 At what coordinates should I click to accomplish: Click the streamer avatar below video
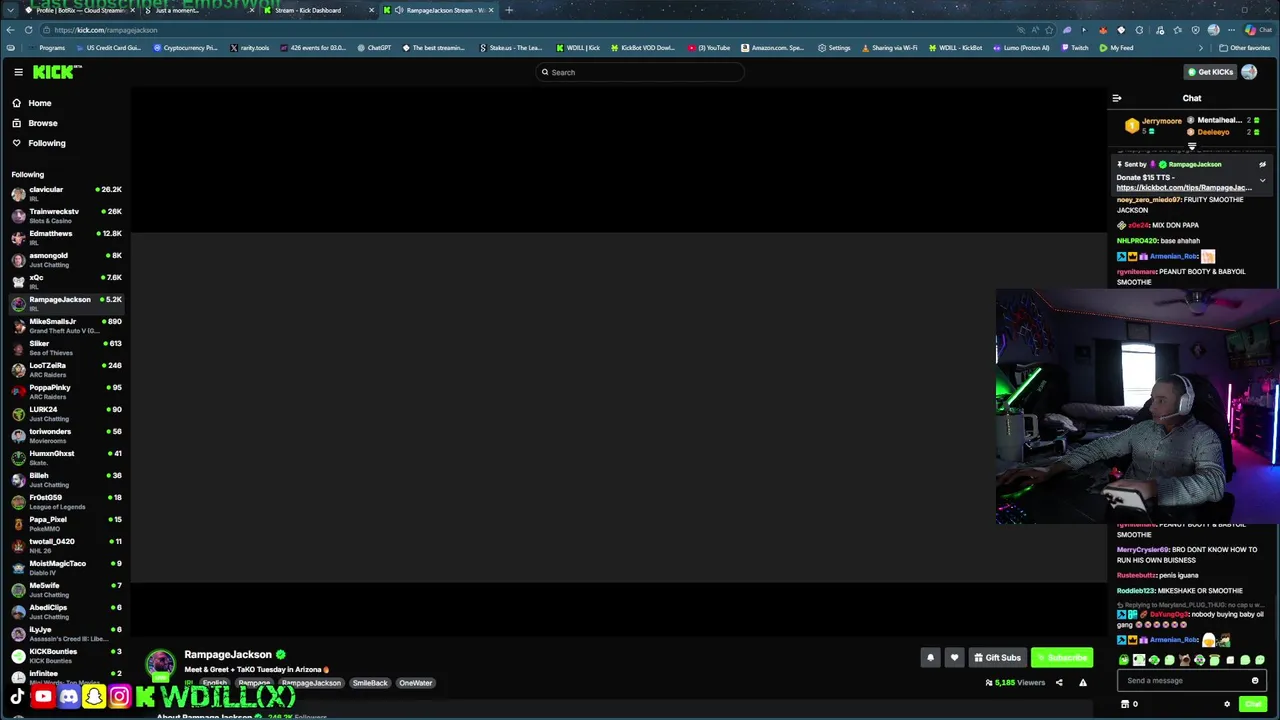[x=160, y=664]
